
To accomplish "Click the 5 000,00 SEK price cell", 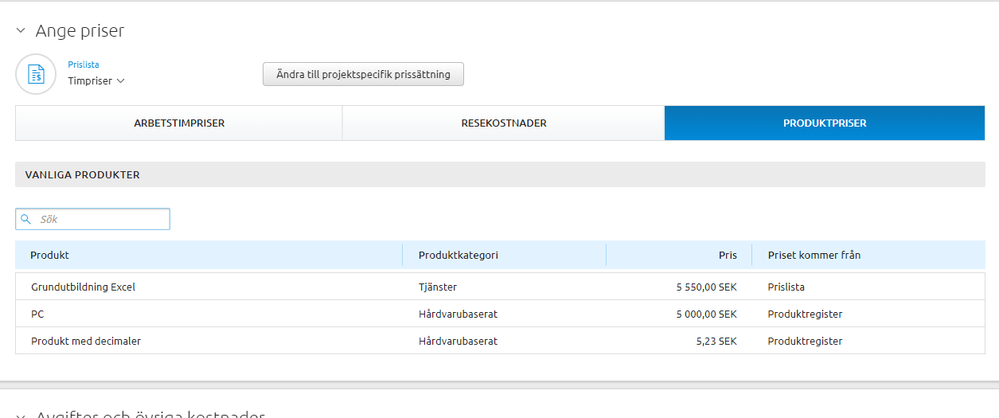I will point(707,314).
